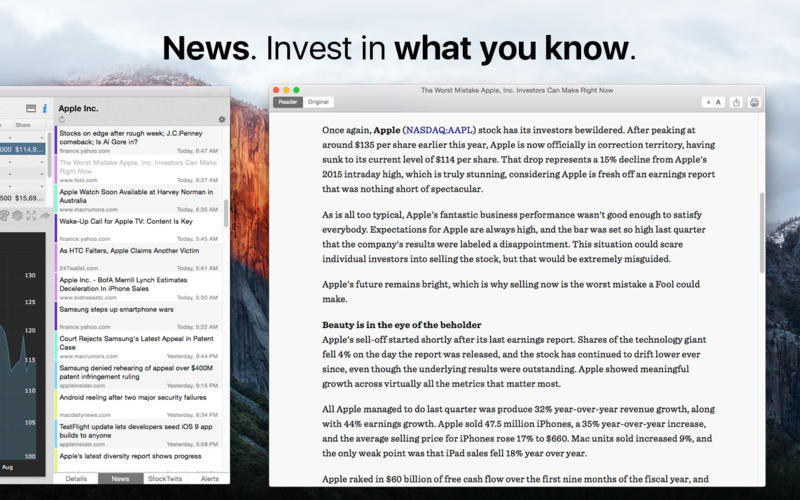Click the 'Apple Inc.' news panel title
The image size is (800, 500).
pos(78,108)
